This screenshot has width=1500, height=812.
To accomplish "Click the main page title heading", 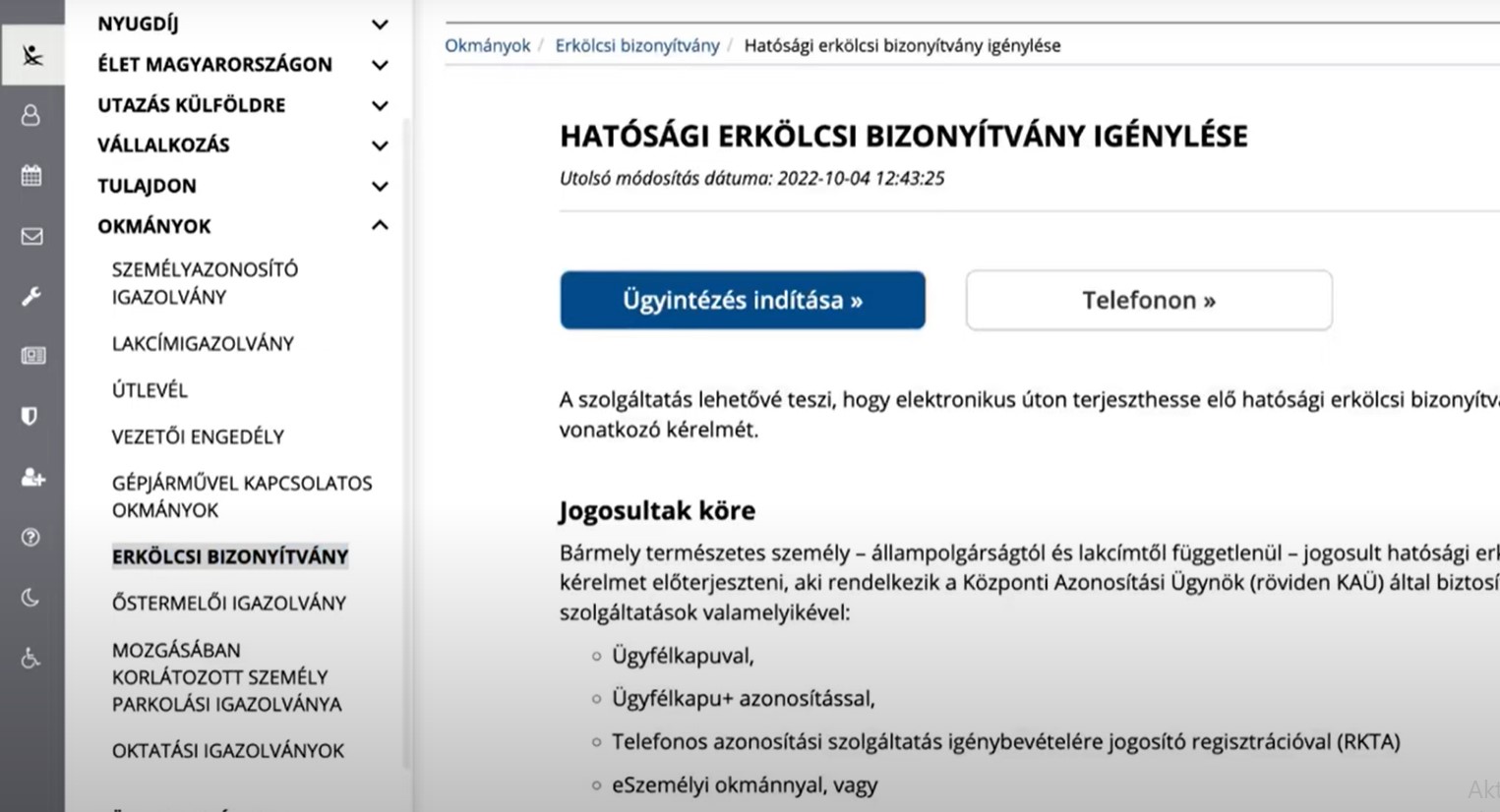I will [903, 136].
